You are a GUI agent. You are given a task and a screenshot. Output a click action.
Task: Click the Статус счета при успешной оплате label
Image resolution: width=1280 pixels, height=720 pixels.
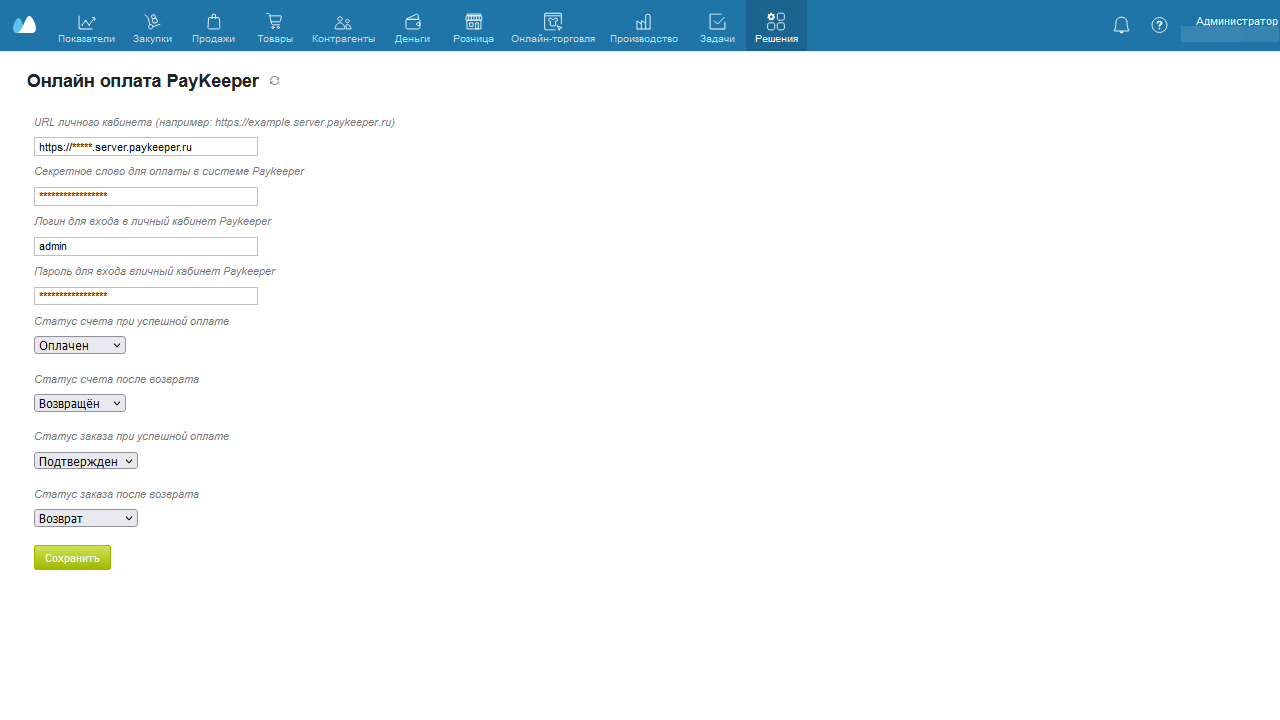[132, 321]
